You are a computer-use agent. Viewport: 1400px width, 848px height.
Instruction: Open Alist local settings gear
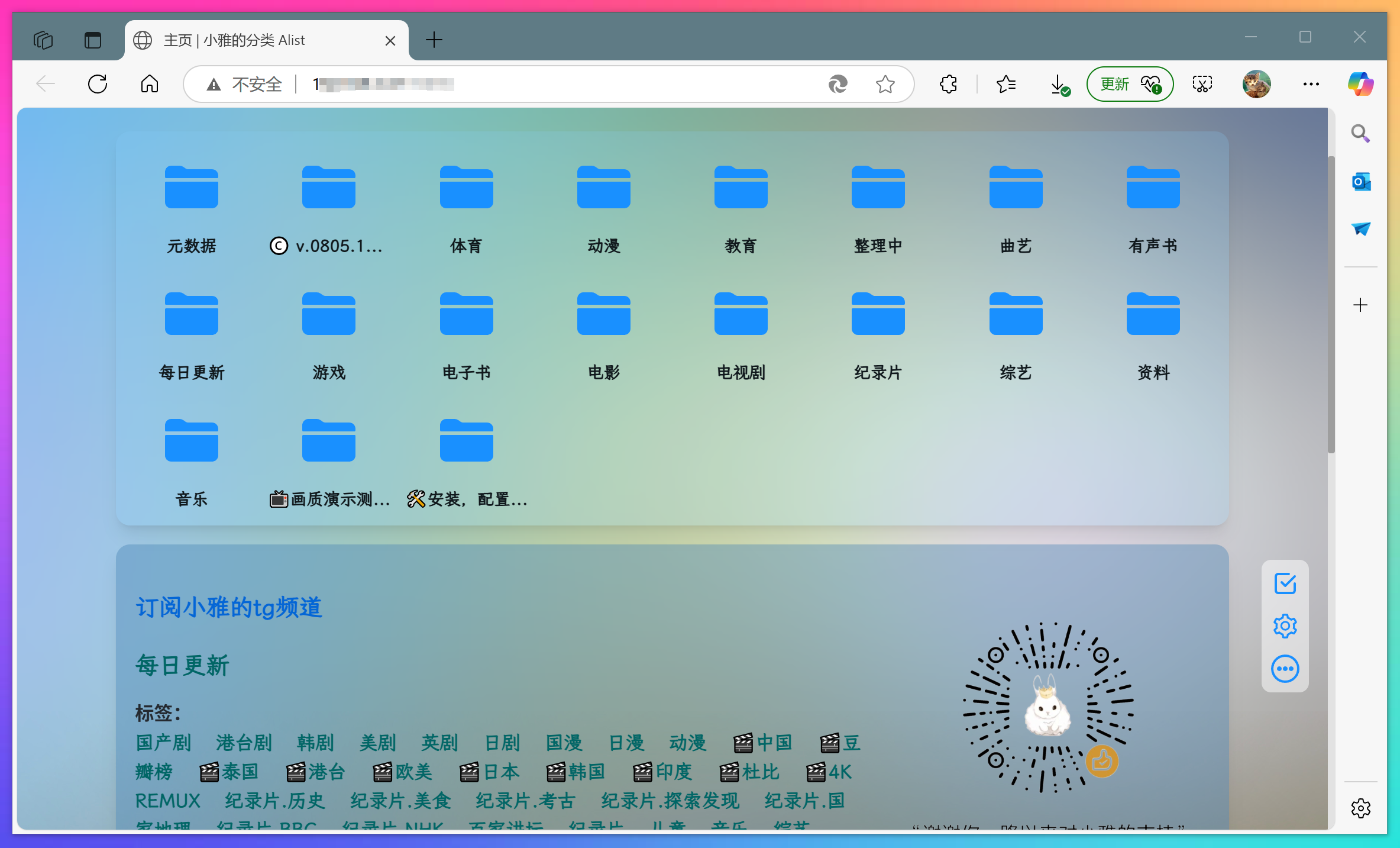(1285, 626)
